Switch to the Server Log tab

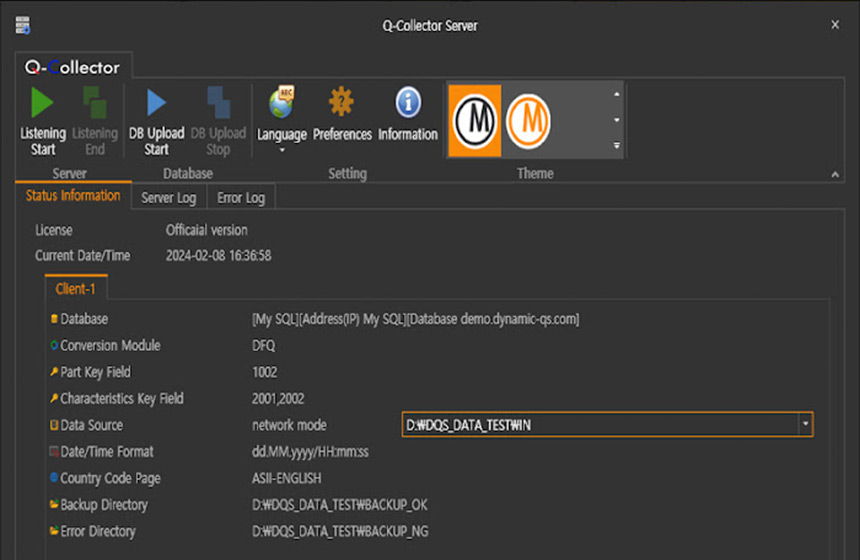[x=168, y=197]
